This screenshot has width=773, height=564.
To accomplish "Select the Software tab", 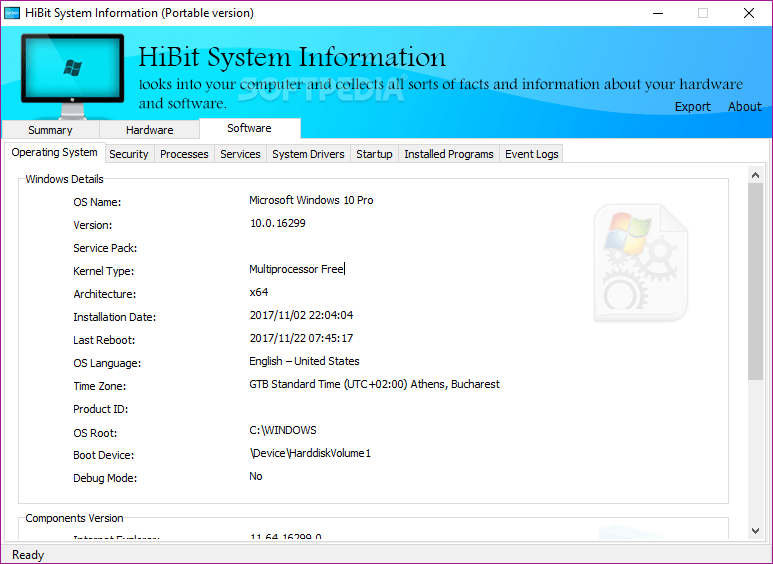I will pos(249,128).
